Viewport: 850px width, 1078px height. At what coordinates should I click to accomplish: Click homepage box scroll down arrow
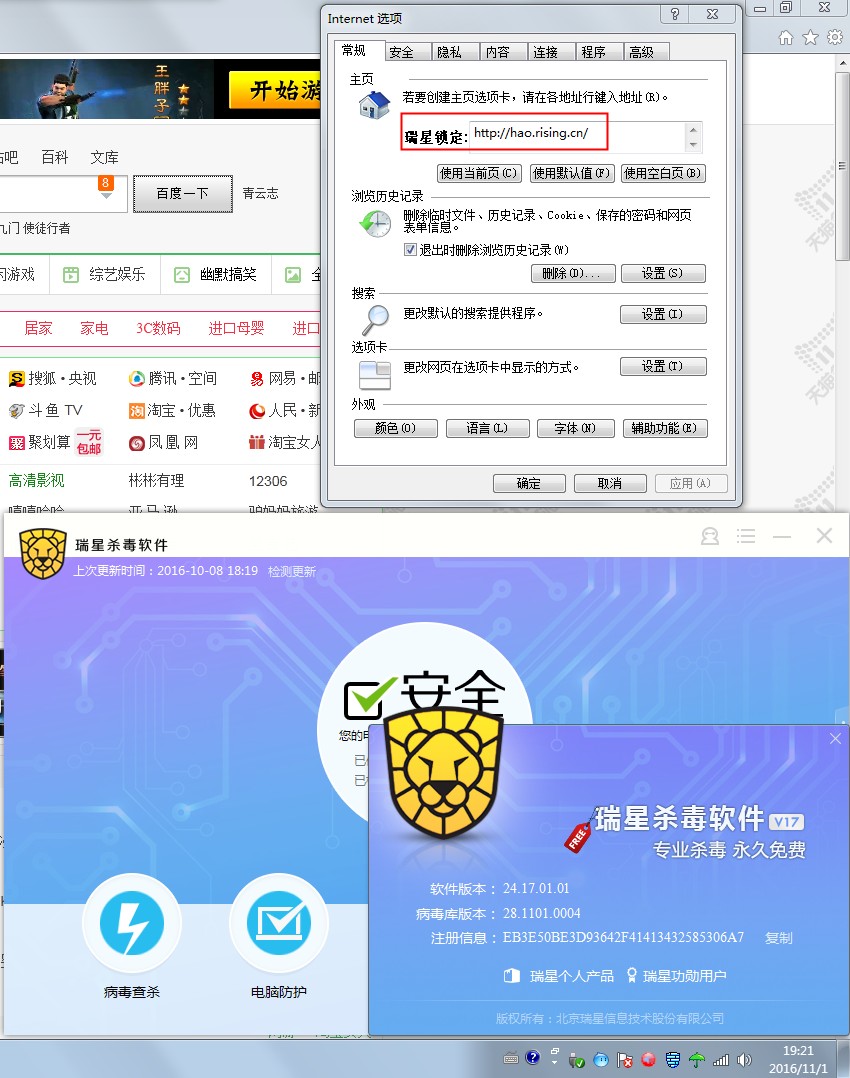(x=693, y=145)
